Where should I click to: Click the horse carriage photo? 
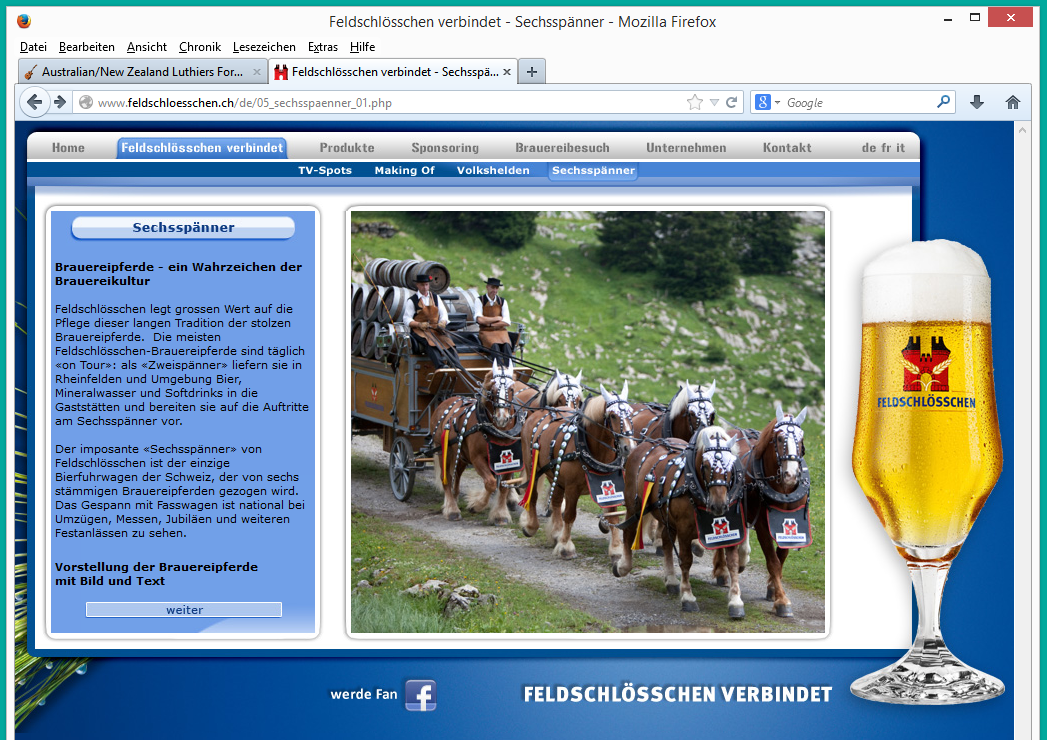(588, 422)
